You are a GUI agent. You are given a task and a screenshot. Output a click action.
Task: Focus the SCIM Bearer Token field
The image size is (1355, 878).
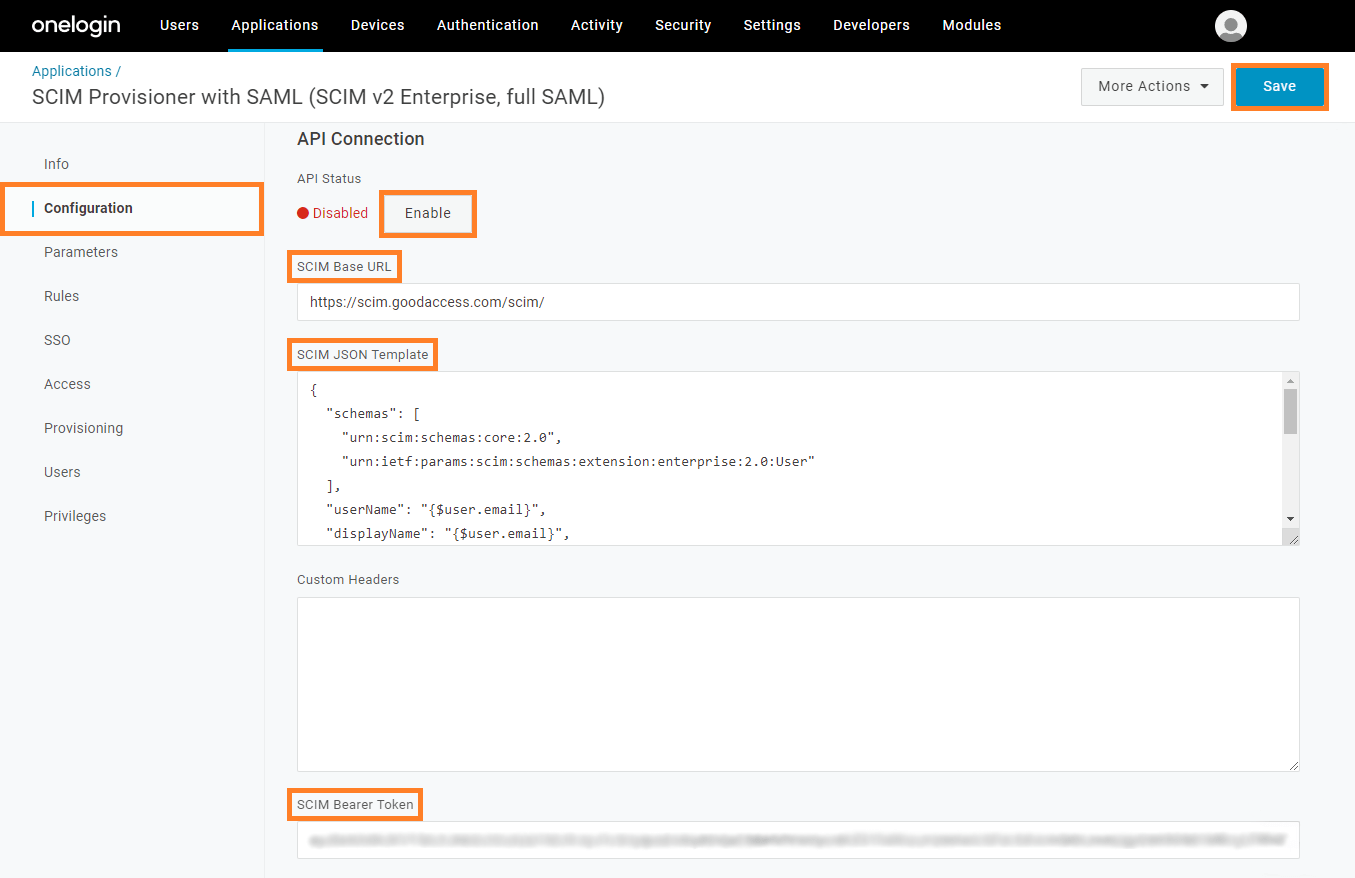798,840
